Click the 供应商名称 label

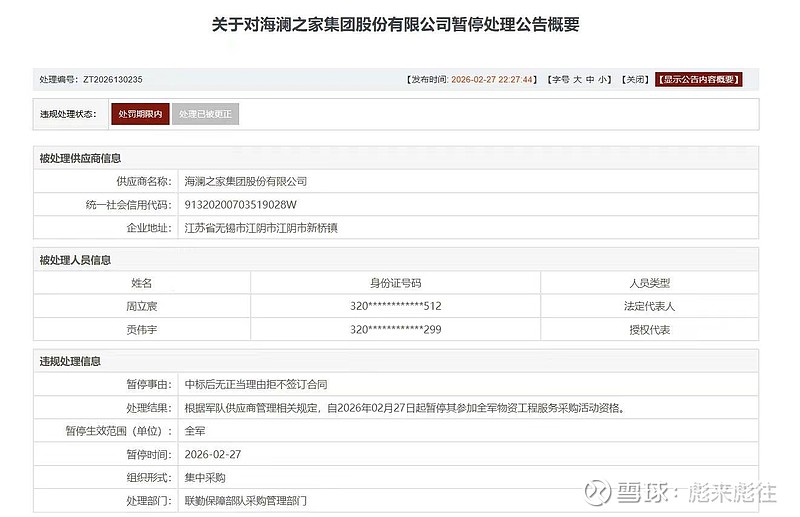pyautogui.click(x=144, y=181)
